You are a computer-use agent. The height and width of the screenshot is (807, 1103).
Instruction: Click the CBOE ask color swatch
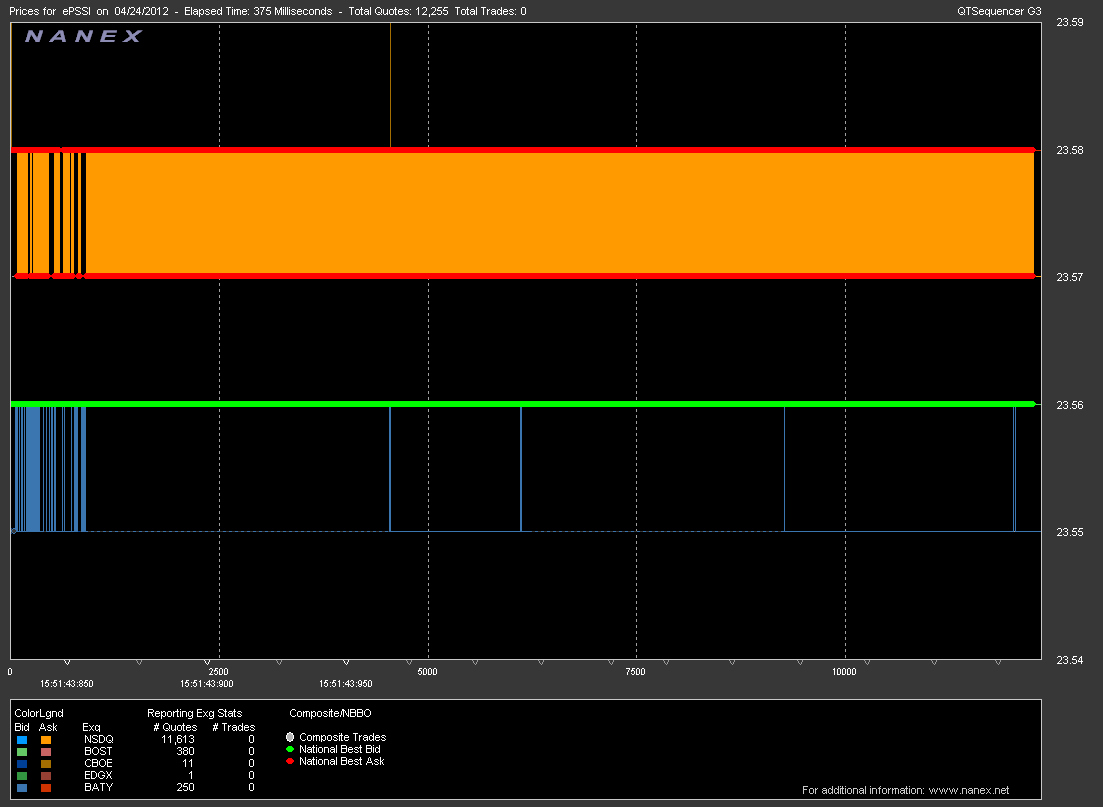click(x=45, y=763)
